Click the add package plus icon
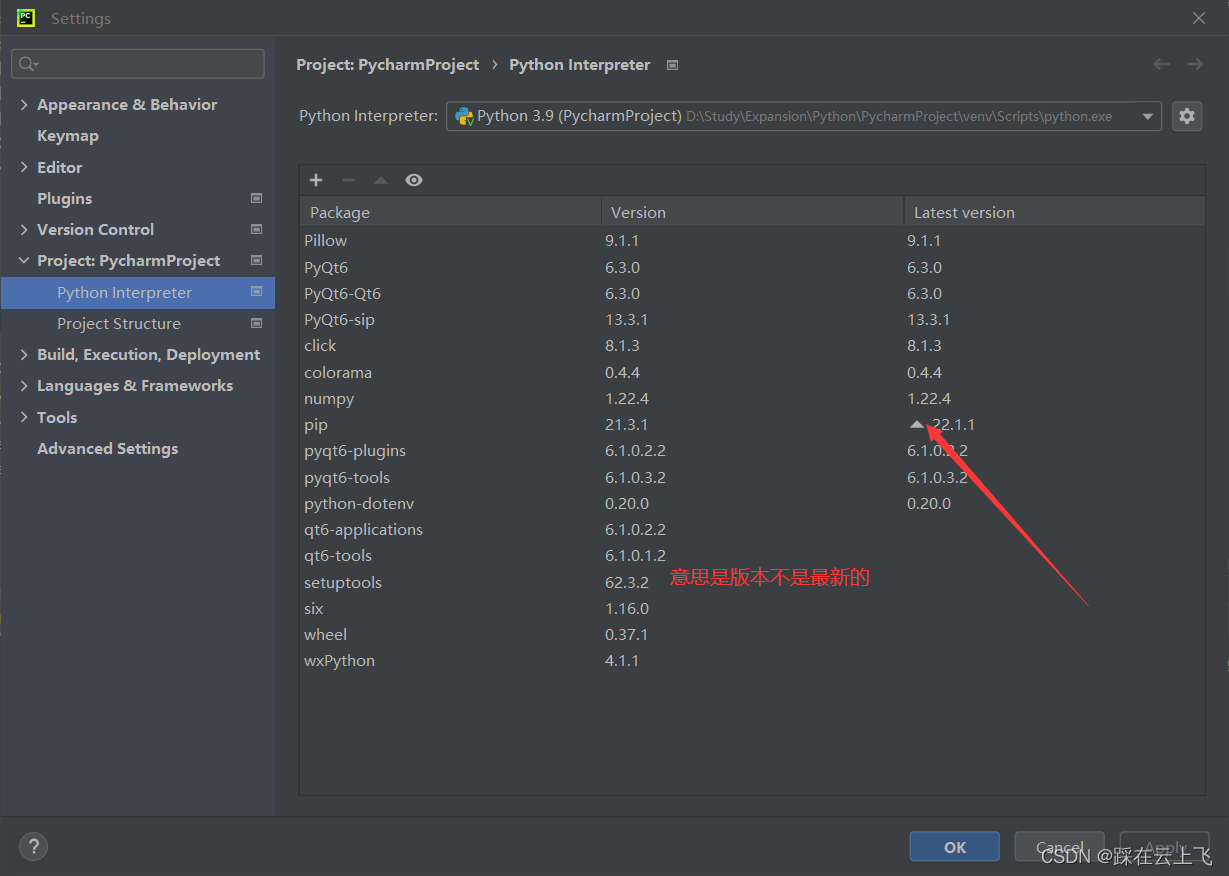 [x=316, y=180]
